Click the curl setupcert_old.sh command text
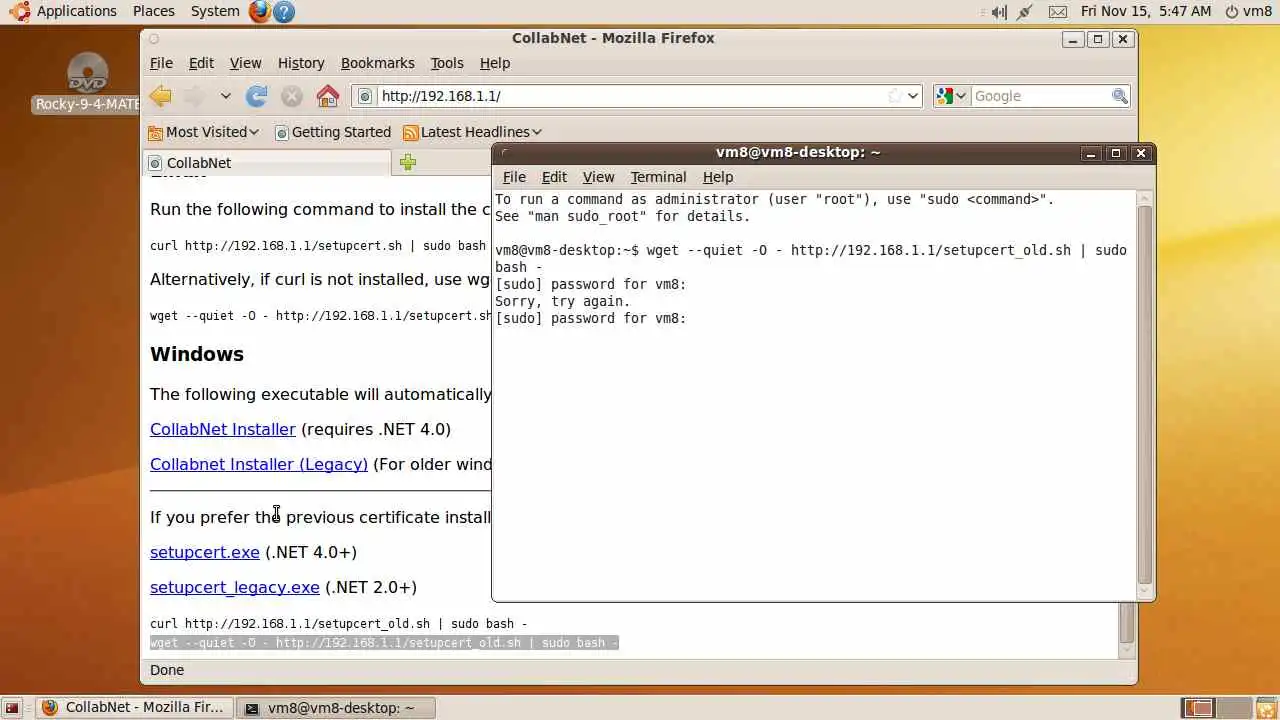Viewport: 1280px width, 720px height. [338, 623]
